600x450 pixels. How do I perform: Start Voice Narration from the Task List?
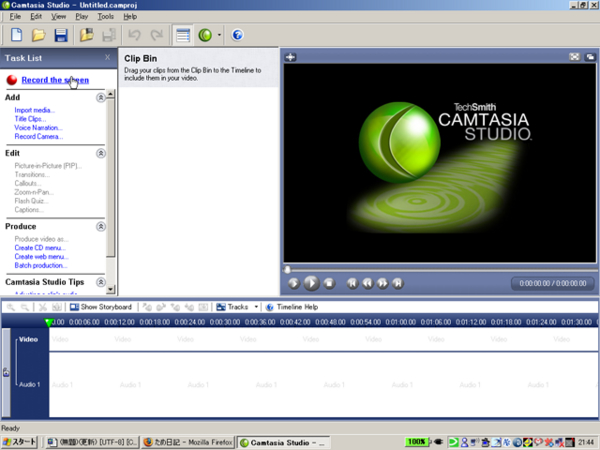[x=38, y=128]
